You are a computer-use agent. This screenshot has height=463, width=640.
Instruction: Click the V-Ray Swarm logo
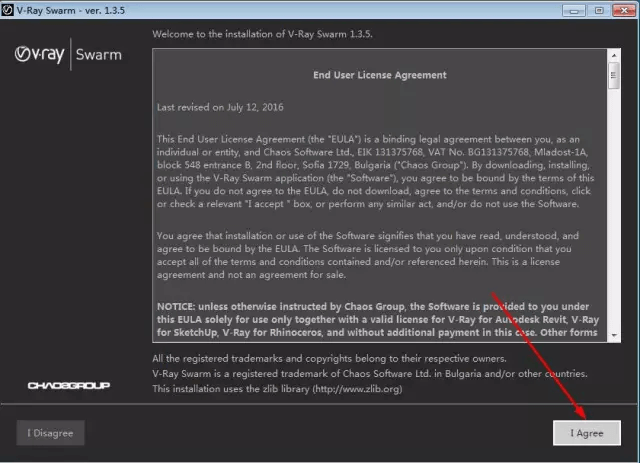point(68,54)
